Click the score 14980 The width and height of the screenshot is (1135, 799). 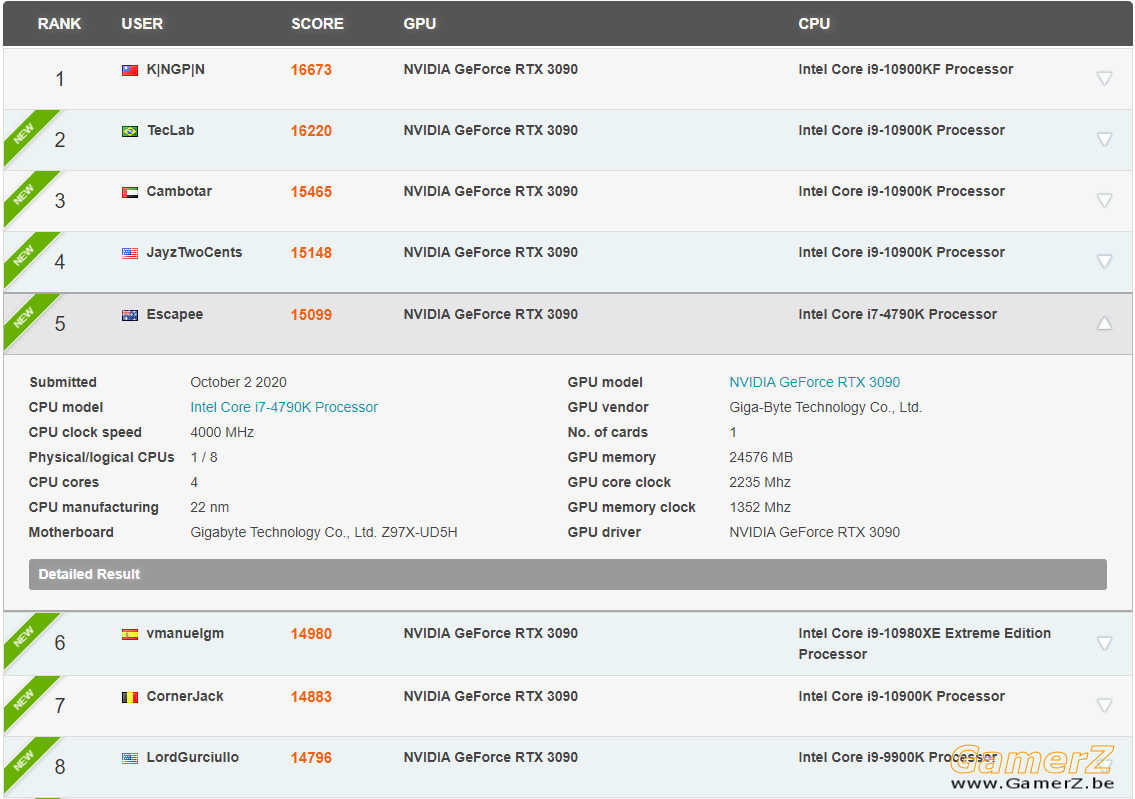[x=311, y=634]
